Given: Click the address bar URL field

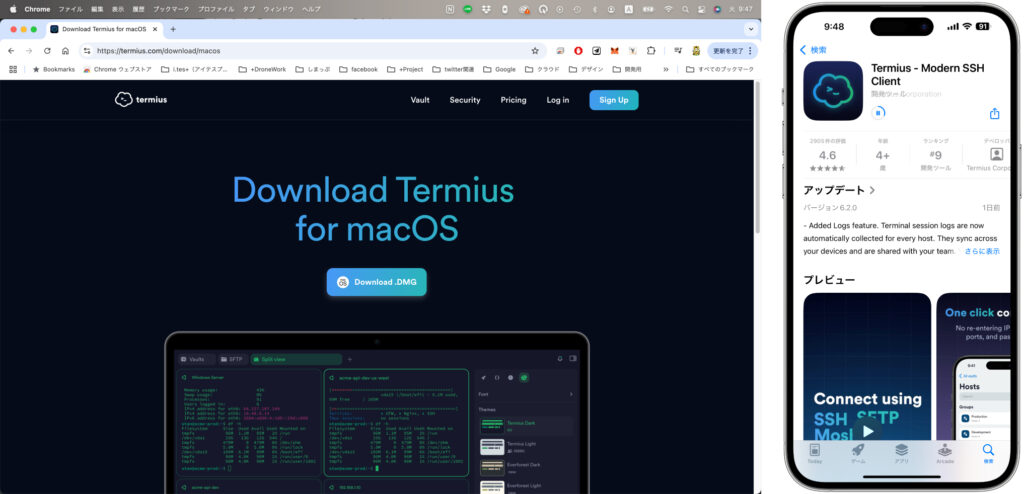Looking at the screenshot, I should [x=312, y=51].
